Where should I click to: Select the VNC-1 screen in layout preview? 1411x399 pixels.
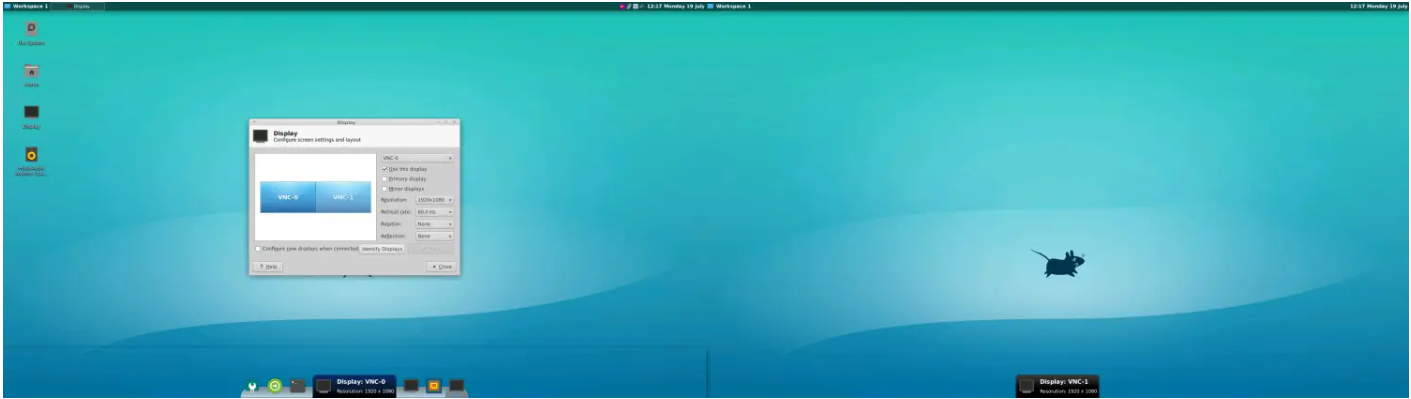(343, 197)
